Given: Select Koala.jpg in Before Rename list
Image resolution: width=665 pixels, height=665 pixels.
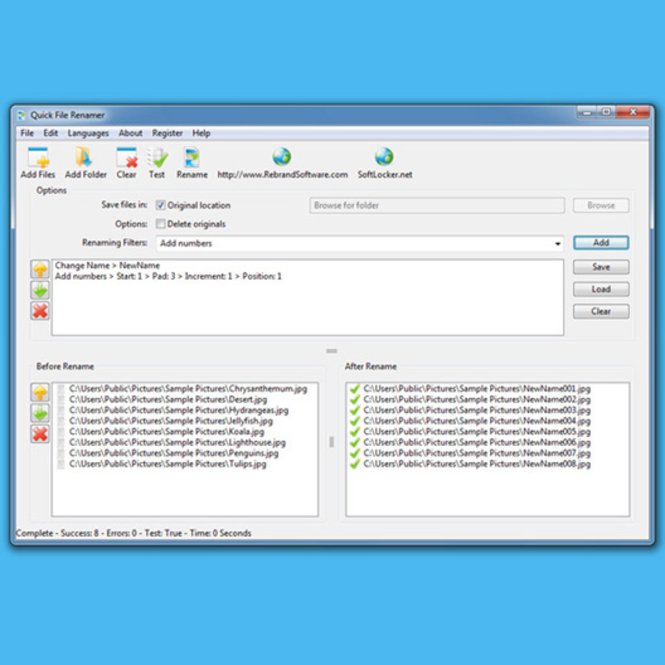Looking at the screenshot, I should tap(166, 432).
